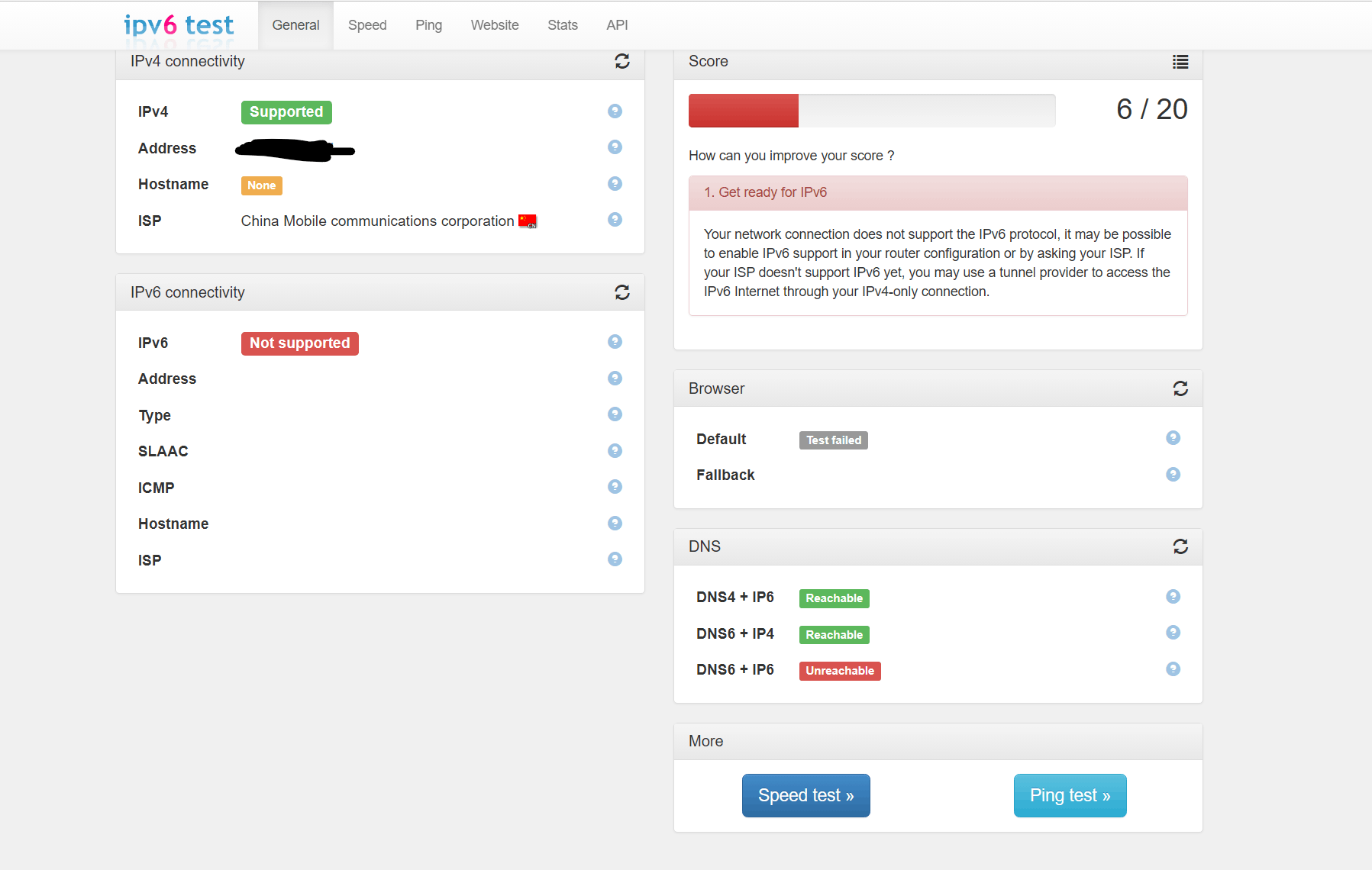This screenshot has height=870, width=1372.
Task: Switch to the General tab
Action: (295, 25)
